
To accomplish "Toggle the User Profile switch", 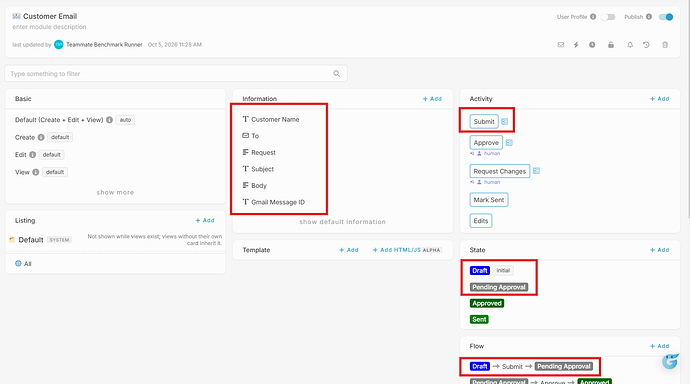I will click(x=608, y=17).
